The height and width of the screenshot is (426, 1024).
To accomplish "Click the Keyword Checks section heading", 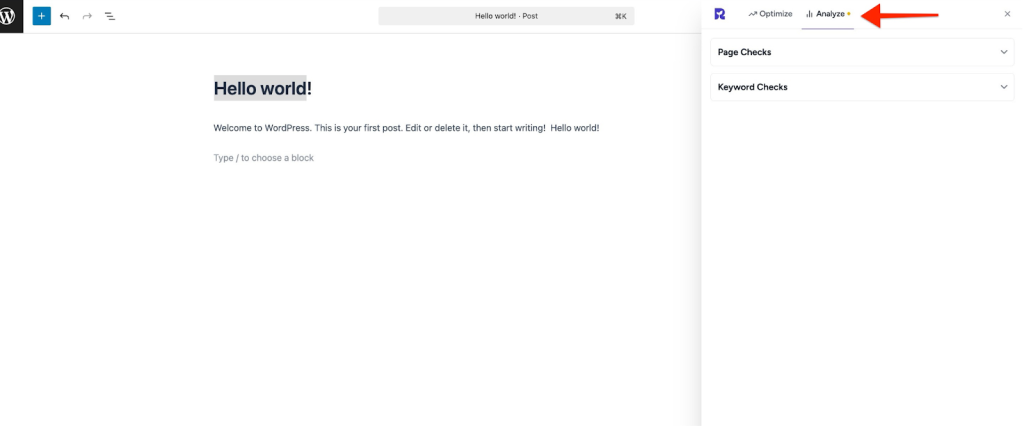I will point(752,87).
